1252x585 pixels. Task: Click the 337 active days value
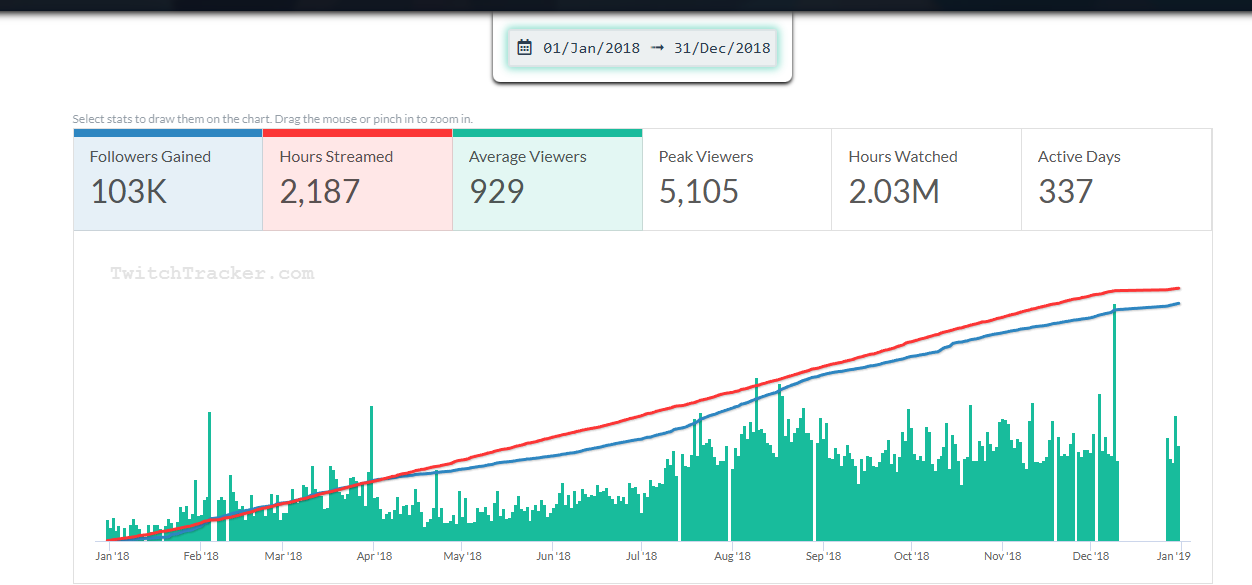1066,191
